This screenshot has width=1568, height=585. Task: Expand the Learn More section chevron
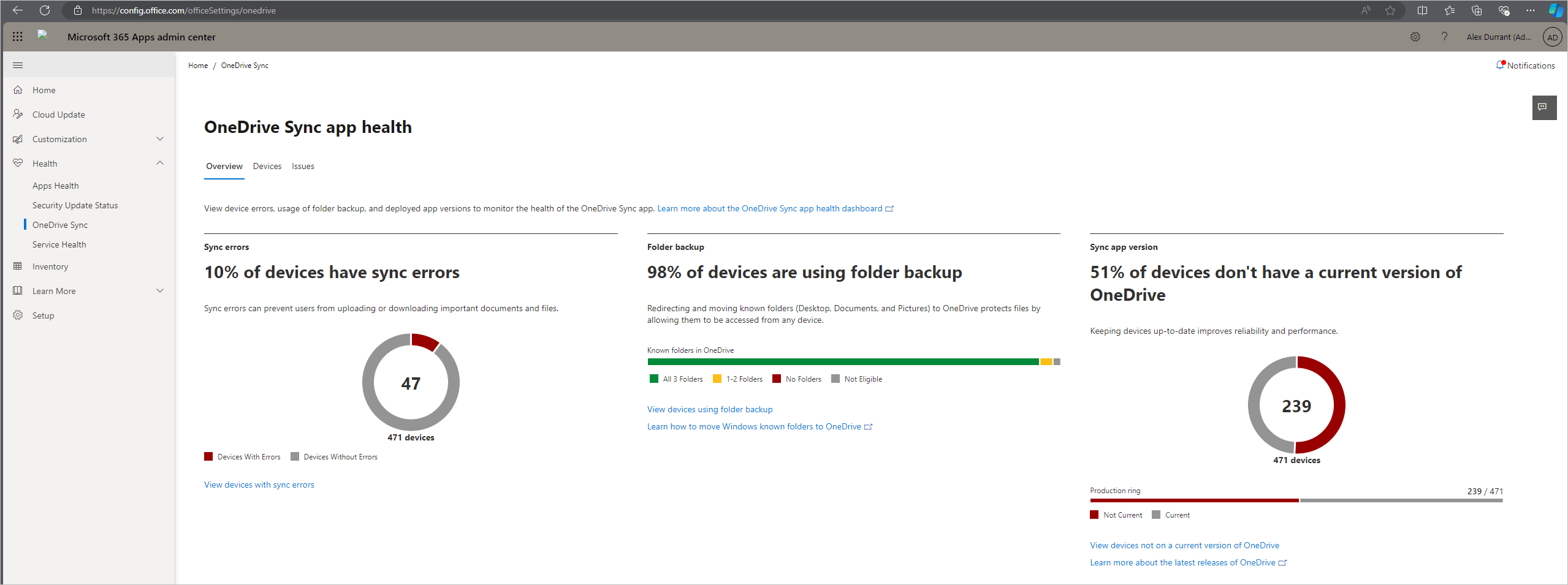160,291
